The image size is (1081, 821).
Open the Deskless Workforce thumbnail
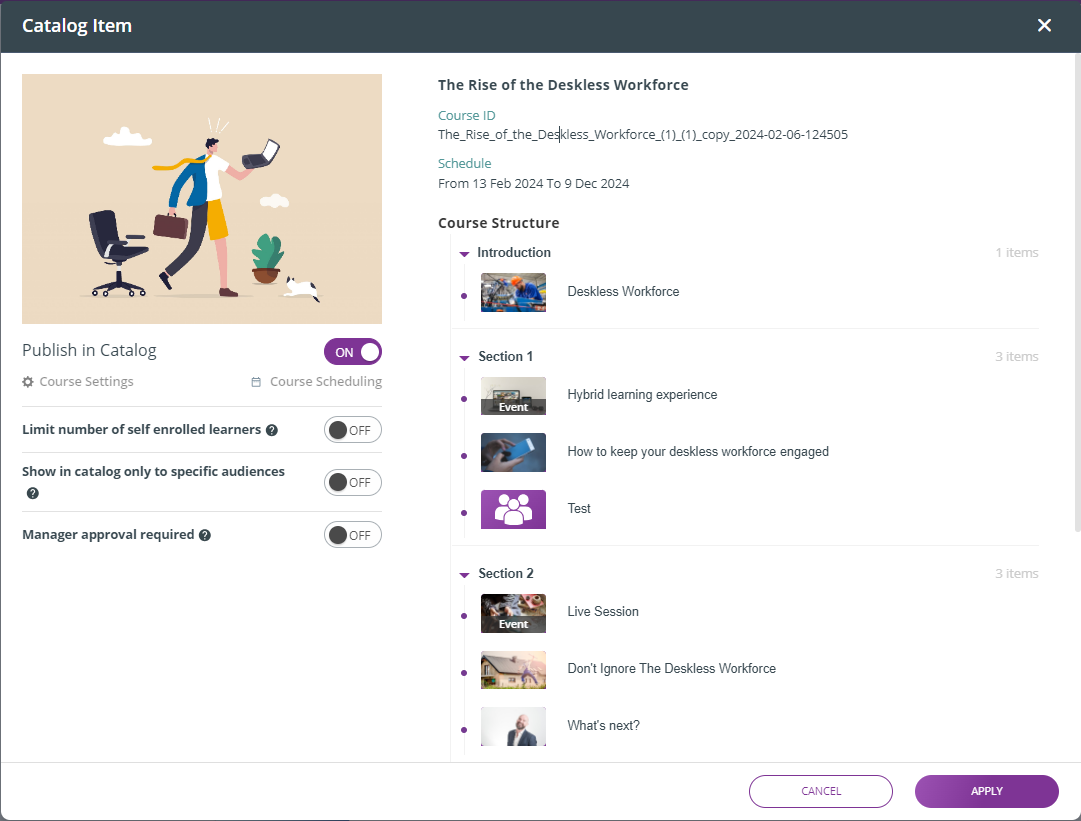point(513,292)
